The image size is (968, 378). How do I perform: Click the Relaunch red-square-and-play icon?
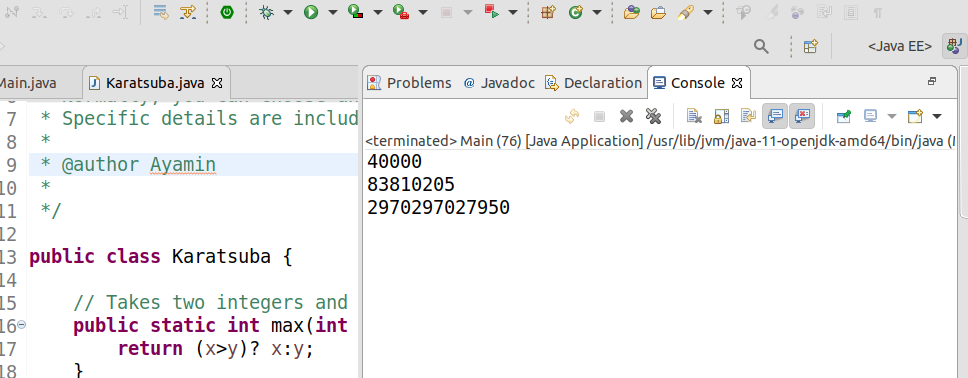pos(492,12)
